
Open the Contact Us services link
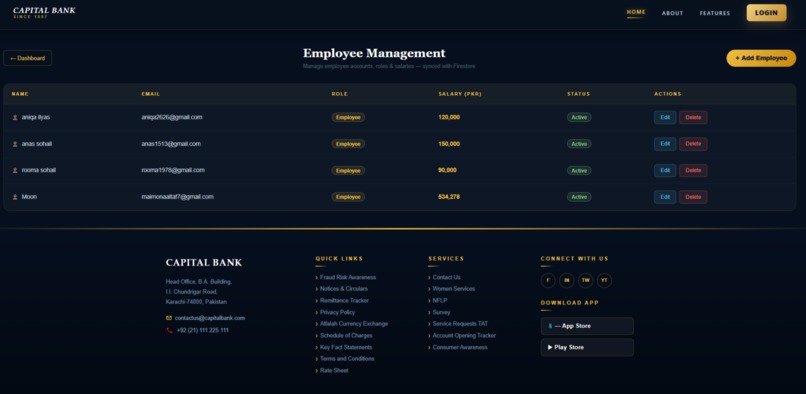tap(447, 277)
